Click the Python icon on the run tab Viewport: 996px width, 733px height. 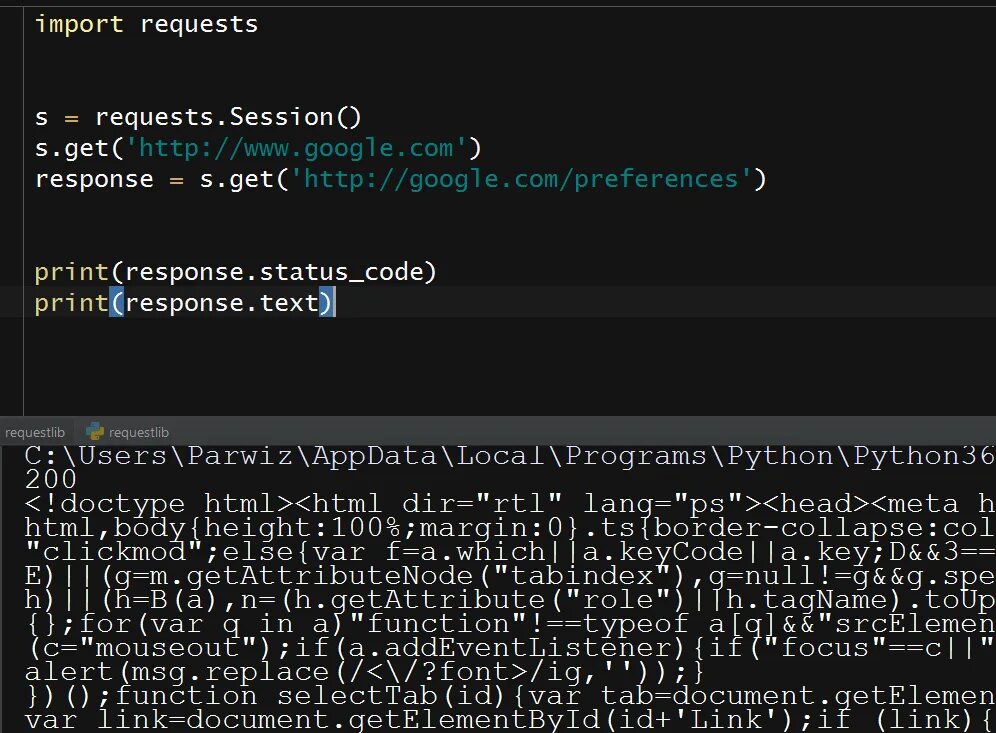[x=96, y=432]
